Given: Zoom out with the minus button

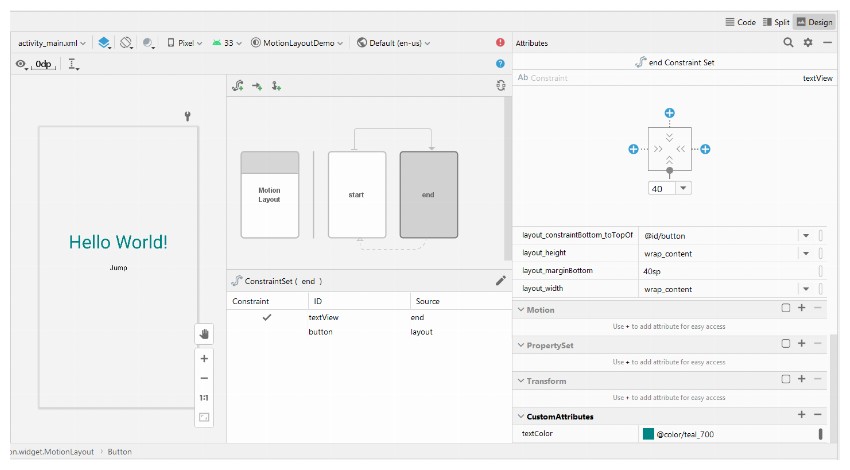Looking at the screenshot, I should click(204, 378).
